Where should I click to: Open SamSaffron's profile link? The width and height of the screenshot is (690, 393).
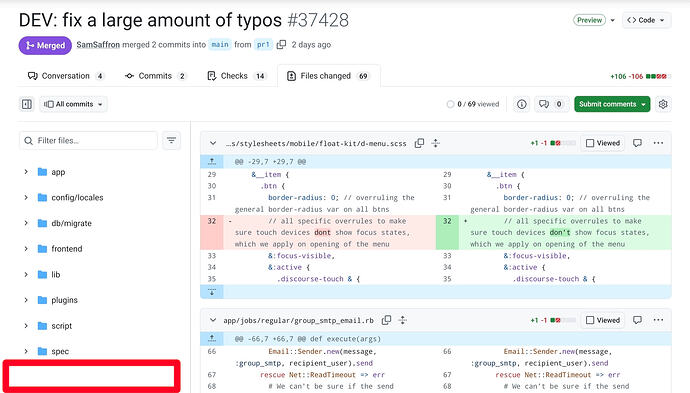pyautogui.click(x=98, y=44)
